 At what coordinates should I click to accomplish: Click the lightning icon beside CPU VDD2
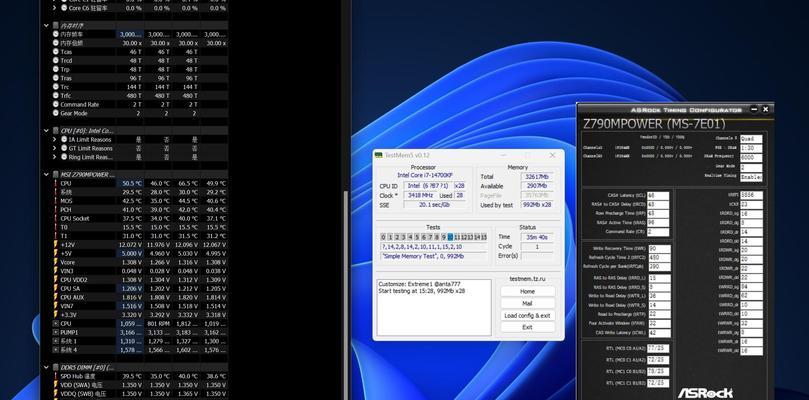click(56, 280)
